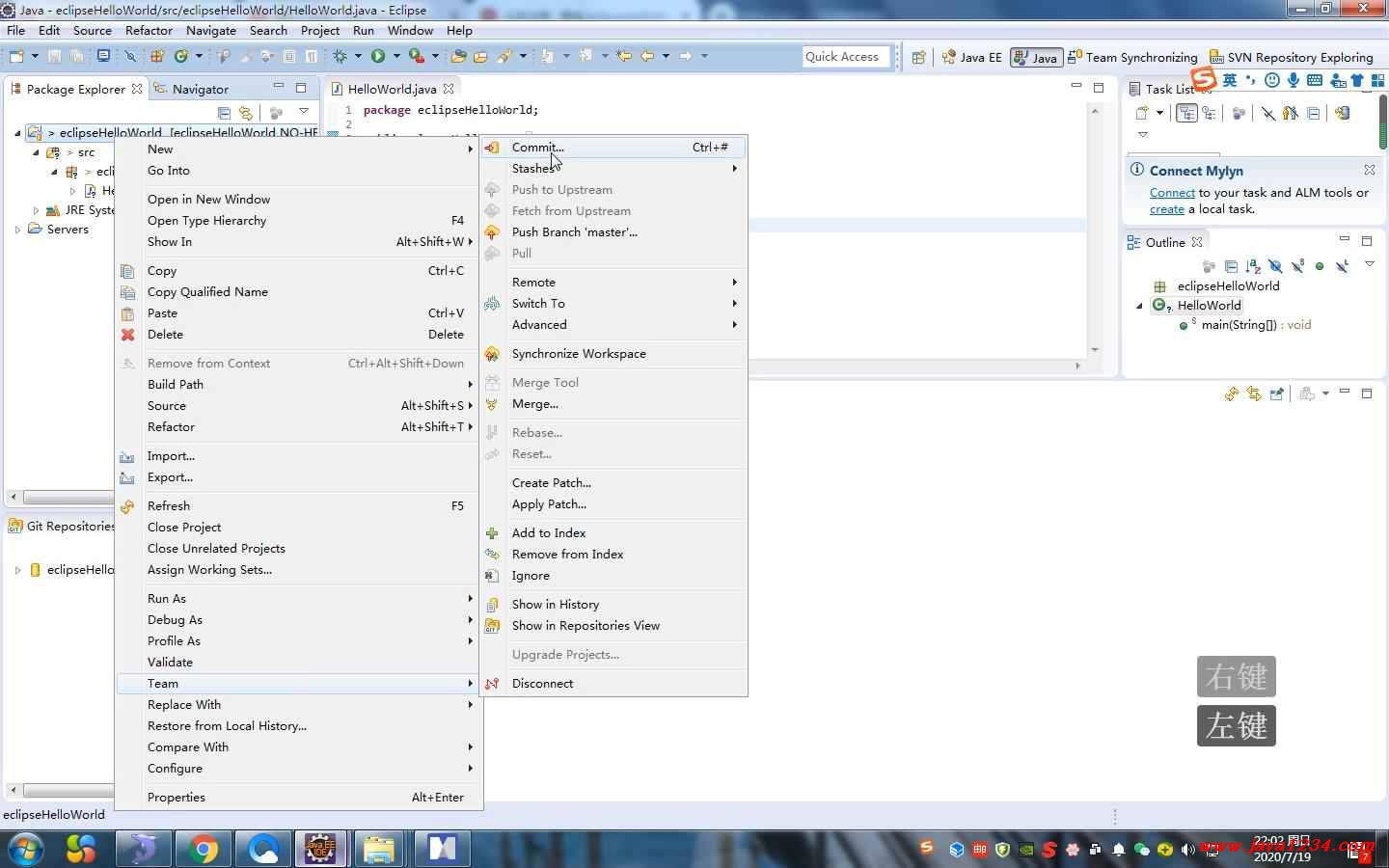Click refresh icon in Git Repositories toolbar
The width and height of the screenshot is (1389, 868).
coord(1232,393)
